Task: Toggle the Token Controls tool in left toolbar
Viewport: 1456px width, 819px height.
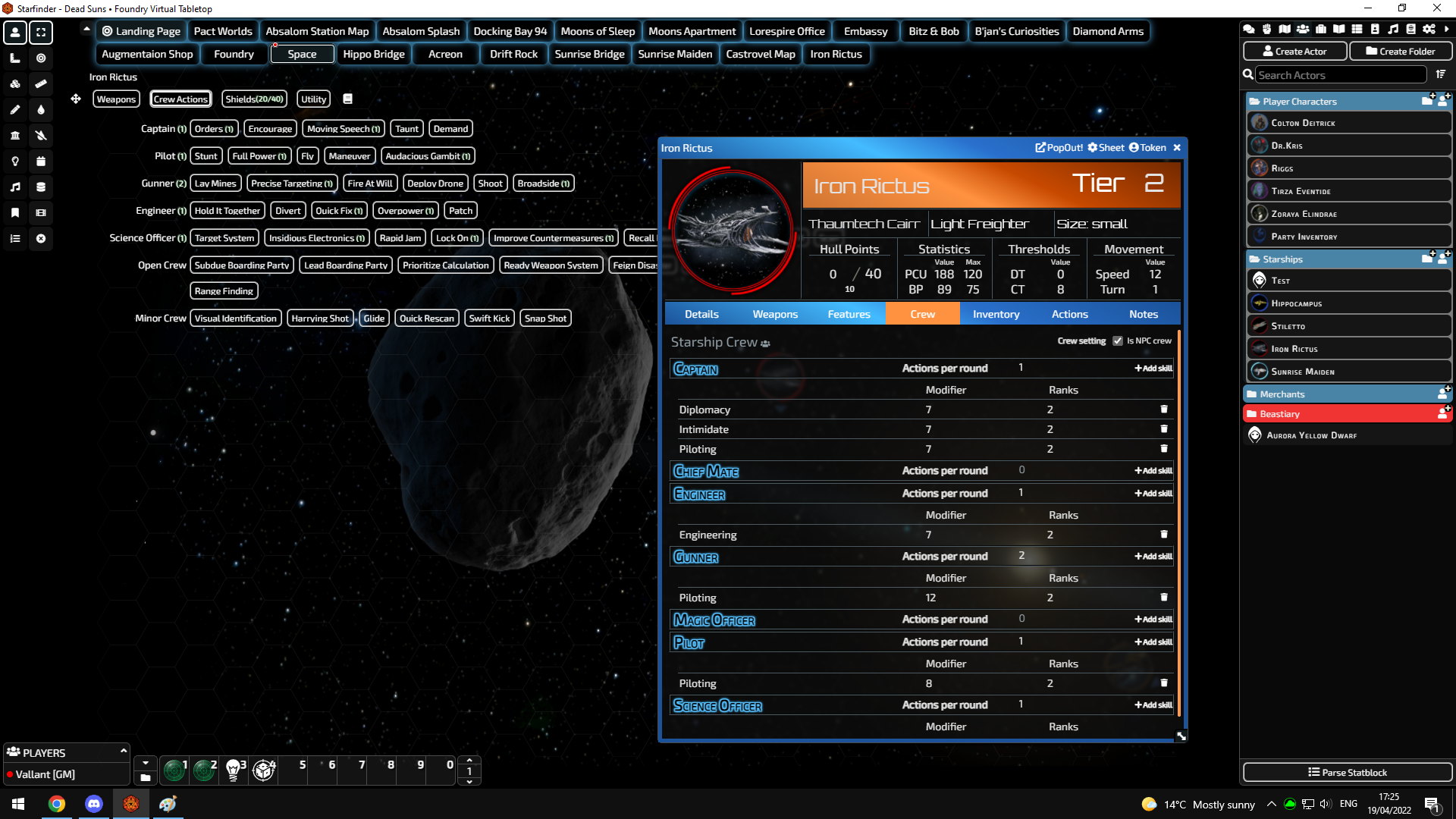Action: (15, 33)
